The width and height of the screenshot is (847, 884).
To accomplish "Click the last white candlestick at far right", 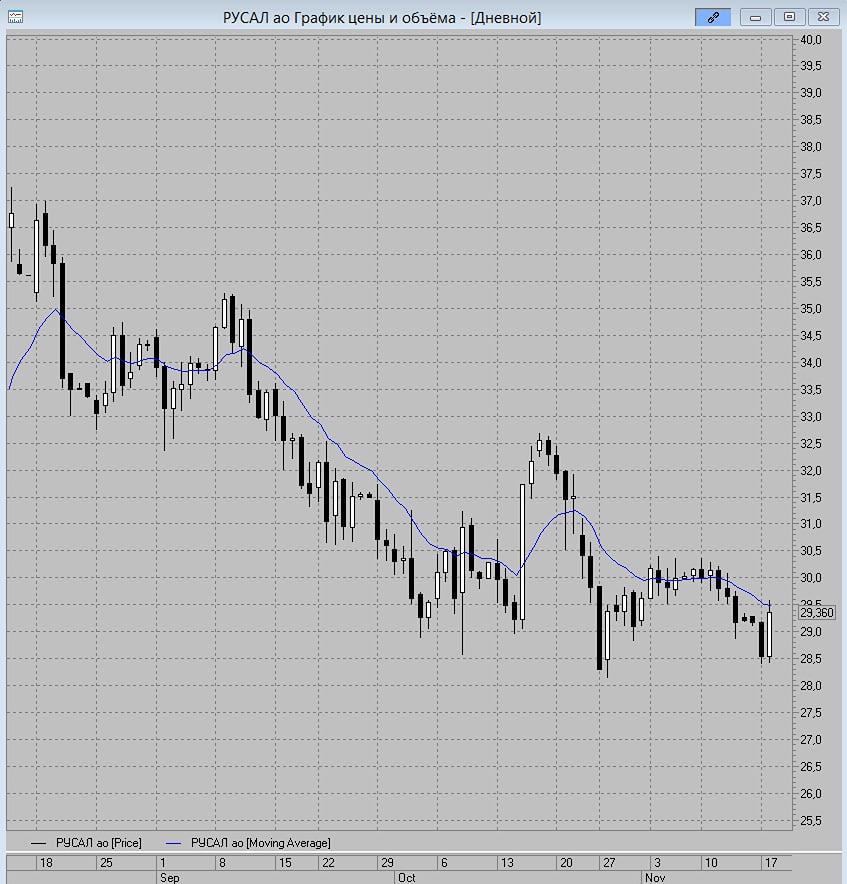I will tap(769, 634).
